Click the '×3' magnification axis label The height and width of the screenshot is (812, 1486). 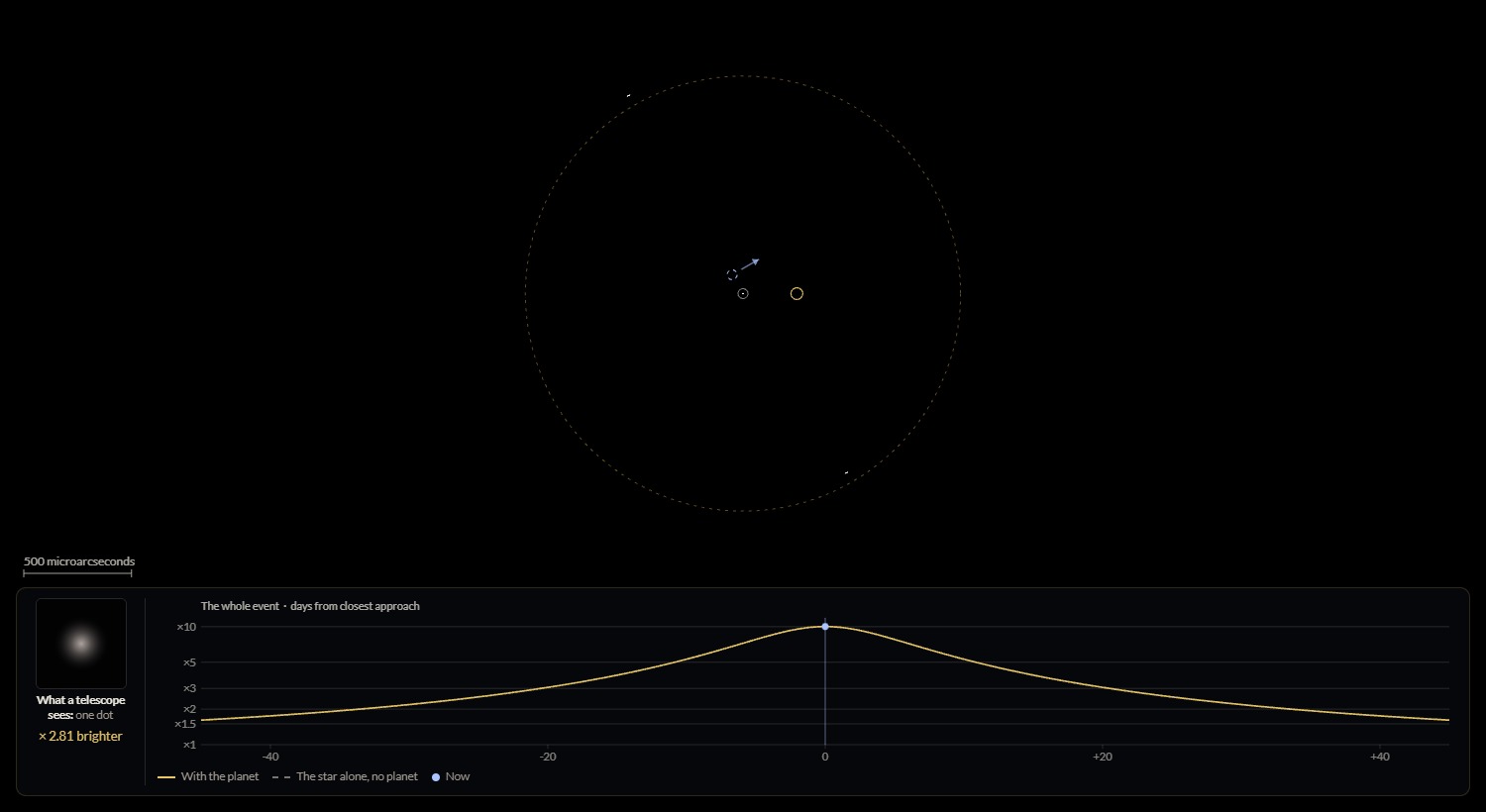189,688
